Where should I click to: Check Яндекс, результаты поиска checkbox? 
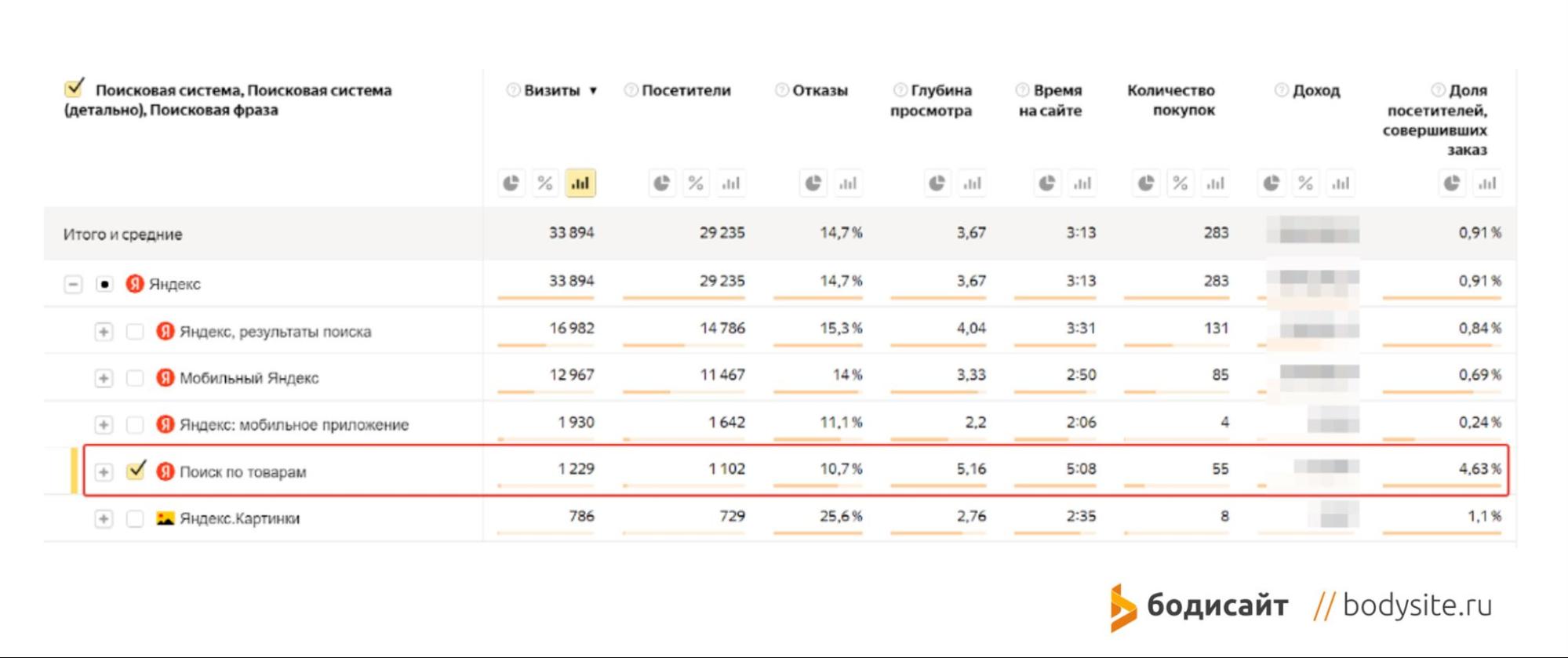(135, 331)
